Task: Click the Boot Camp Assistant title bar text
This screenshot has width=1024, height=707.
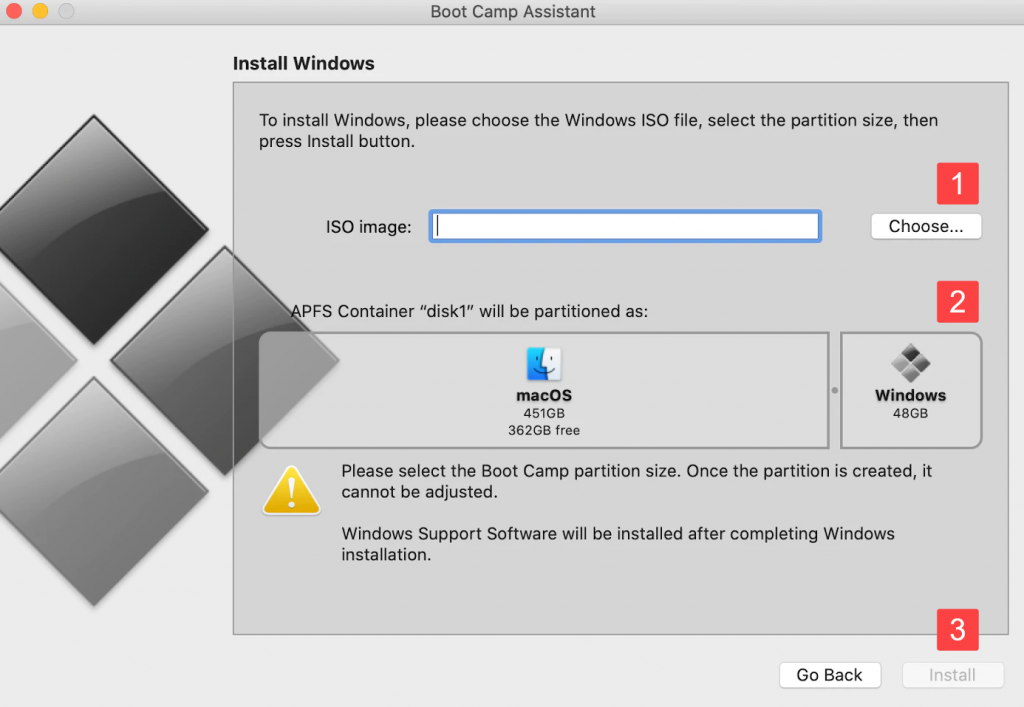Action: 512,12
